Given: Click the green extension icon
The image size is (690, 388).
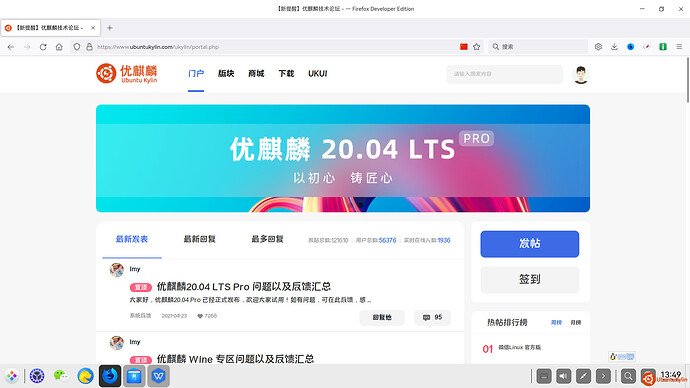Looking at the screenshot, I should click(663, 47).
